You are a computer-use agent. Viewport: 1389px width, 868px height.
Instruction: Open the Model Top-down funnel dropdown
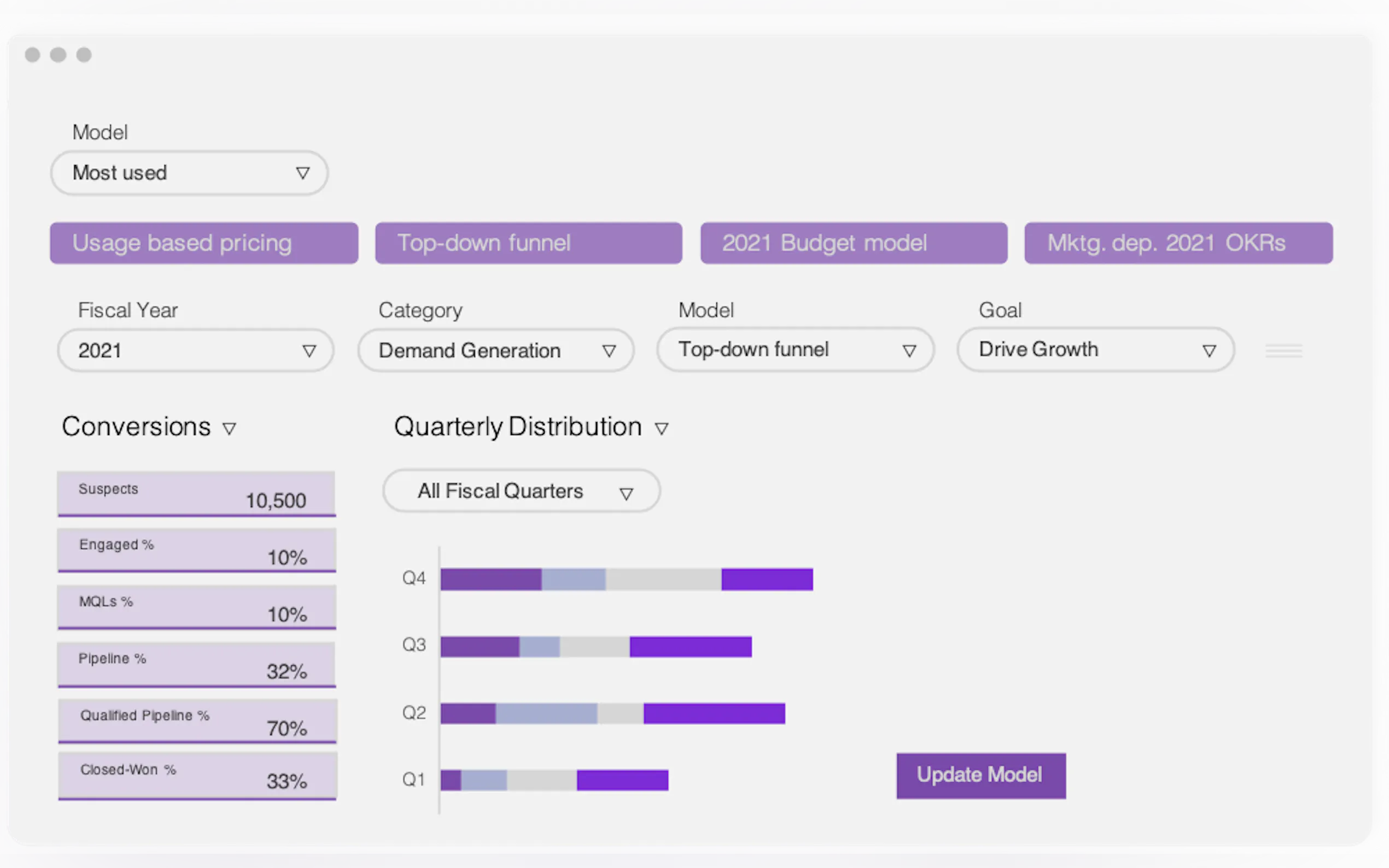(x=795, y=350)
